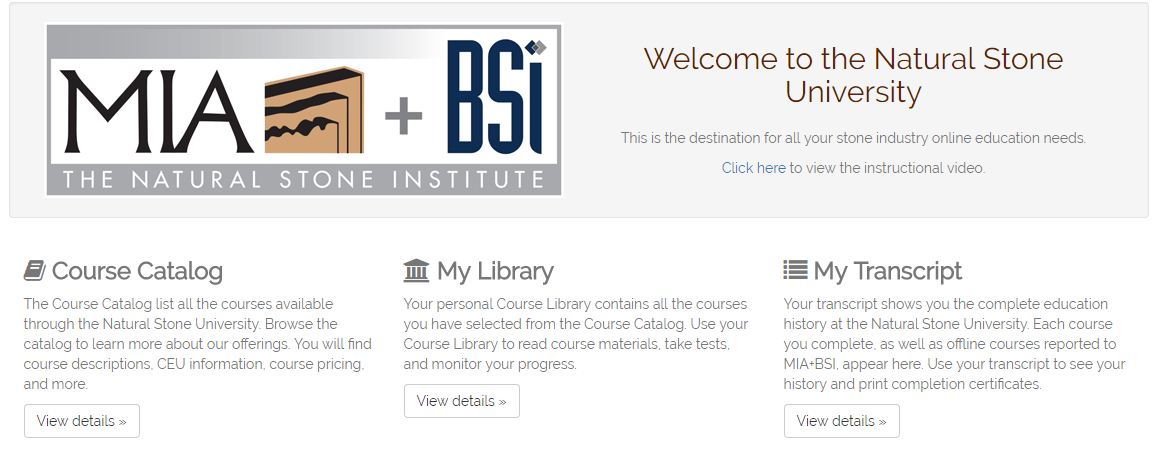Click the list icon beside My Transcript

point(795,270)
